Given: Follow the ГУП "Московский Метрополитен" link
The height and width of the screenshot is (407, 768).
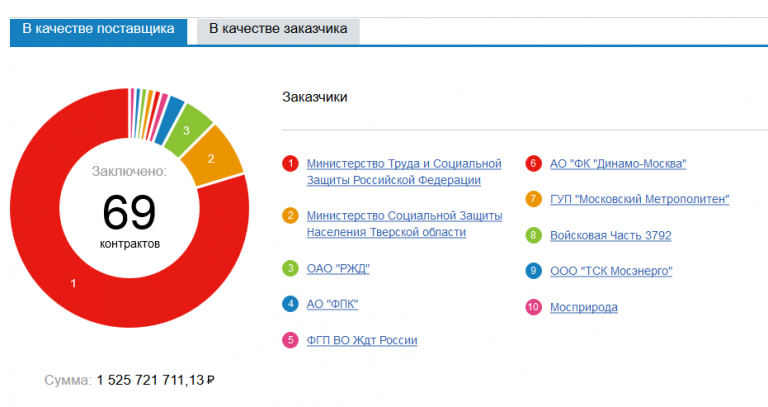Looking at the screenshot, I should (x=639, y=199).
